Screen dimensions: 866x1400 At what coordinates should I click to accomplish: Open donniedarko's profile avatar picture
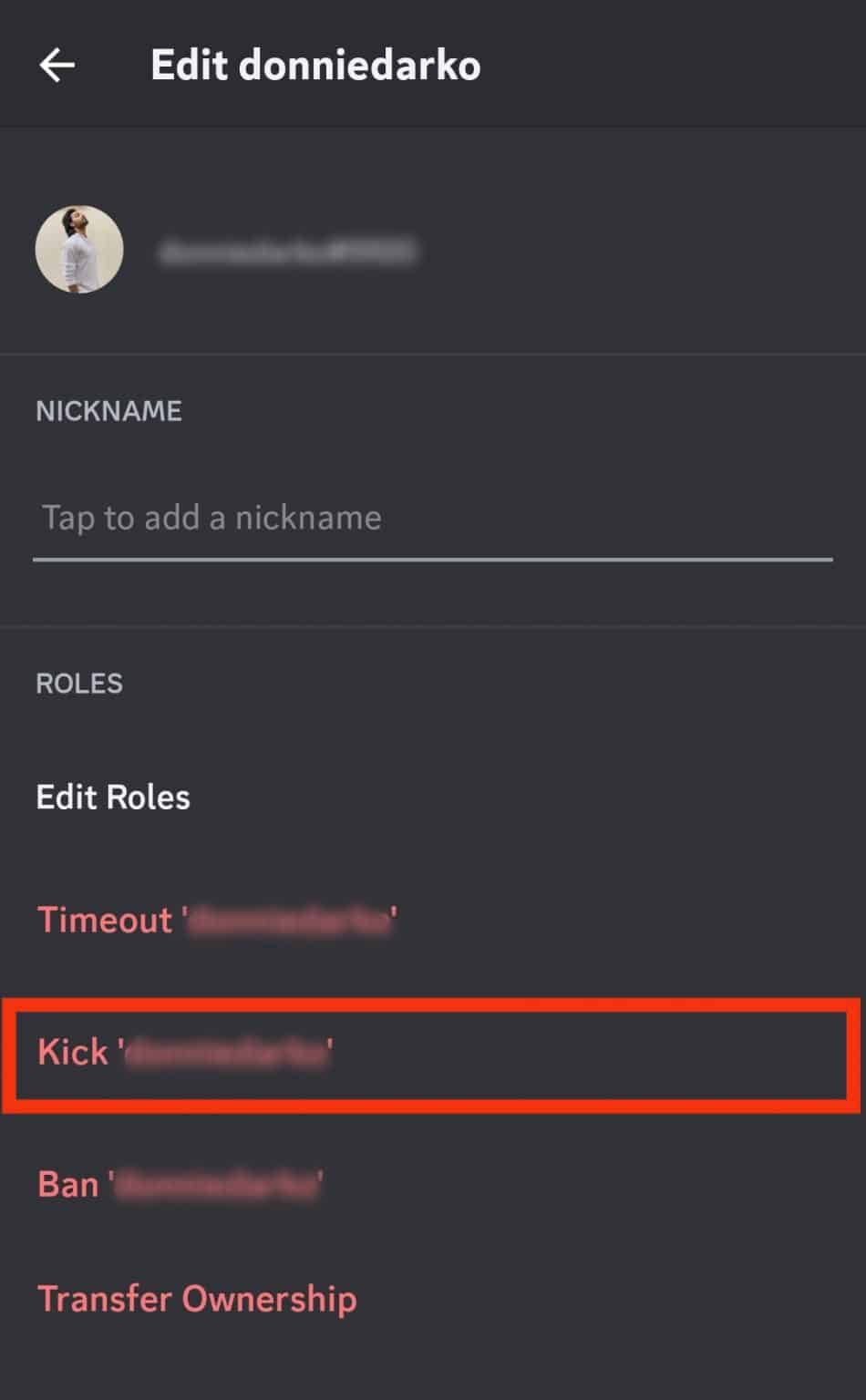click(x=79, y=250)
